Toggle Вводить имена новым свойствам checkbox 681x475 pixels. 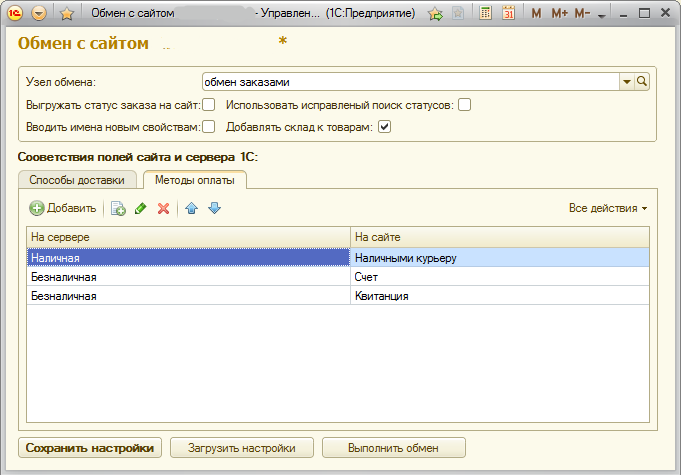(x=208, y=127)
